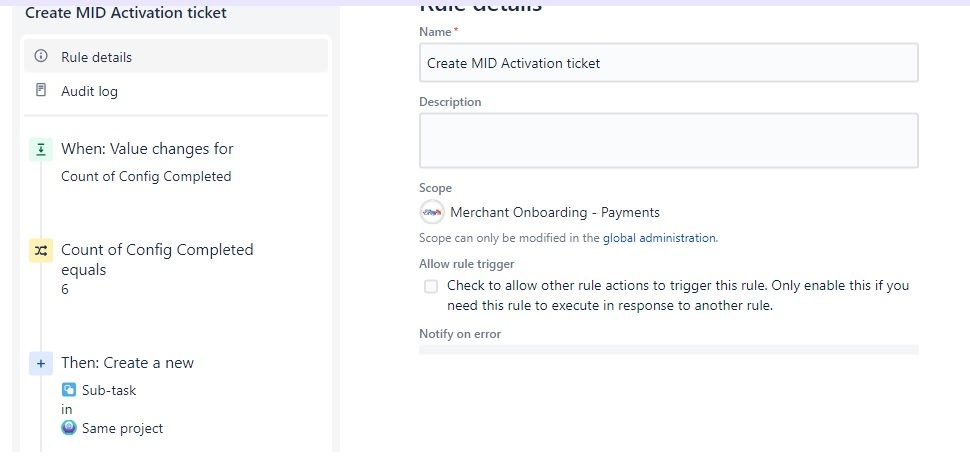
Task: Click the Rule details info icon
Action: pos(41,56)
